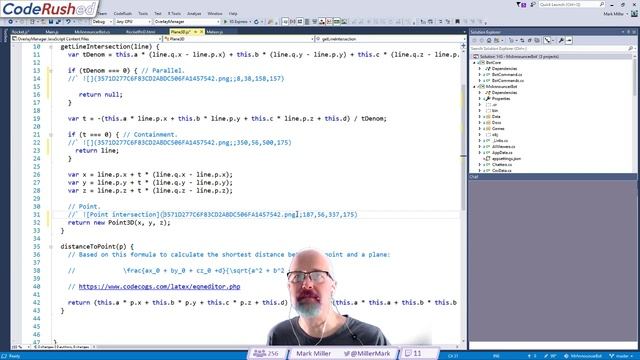Click Save All icon in toolbar
The width and height of the screenshot is (640, 360).
[58, 22]
